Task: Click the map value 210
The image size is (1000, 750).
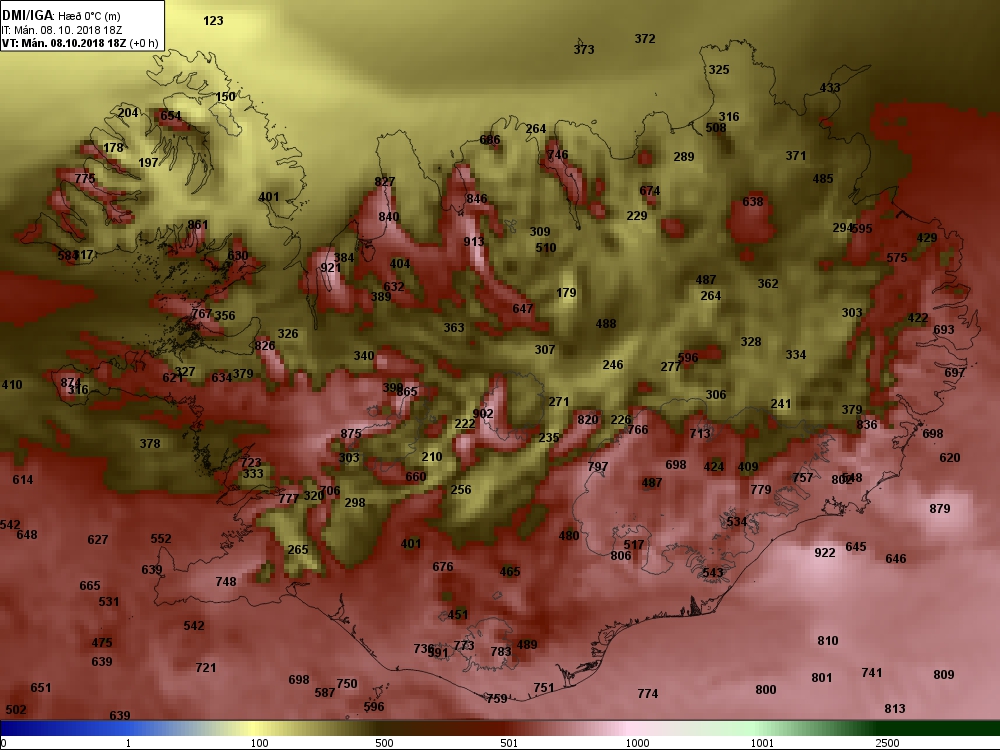Action: (x=432, y=456)
